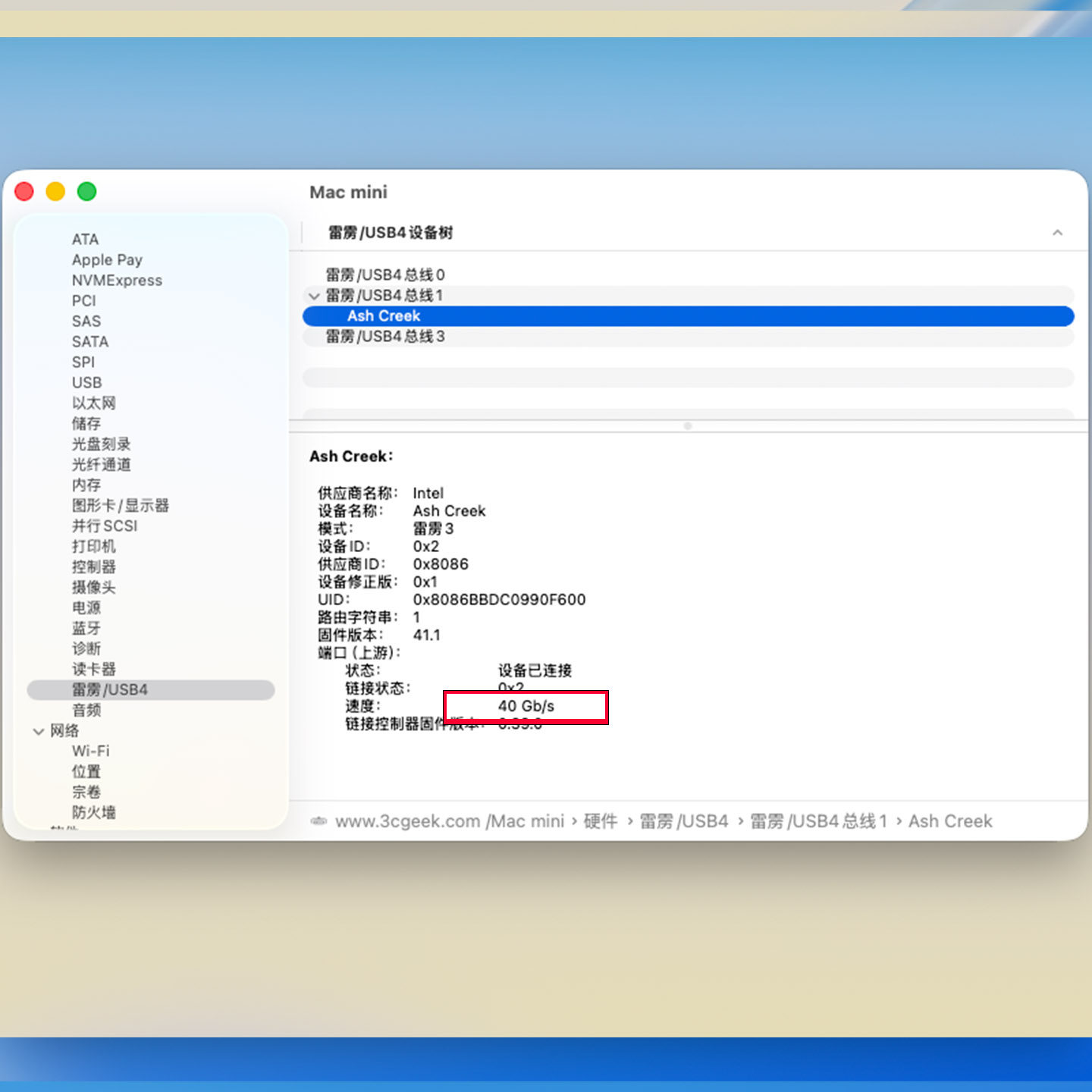Select 摄像头 in the hardware list

[x=93, y=587]
